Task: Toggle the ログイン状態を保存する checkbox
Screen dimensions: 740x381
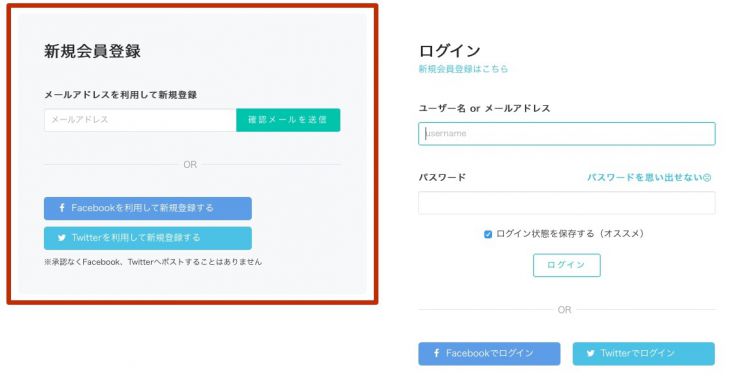Action: 488,234
